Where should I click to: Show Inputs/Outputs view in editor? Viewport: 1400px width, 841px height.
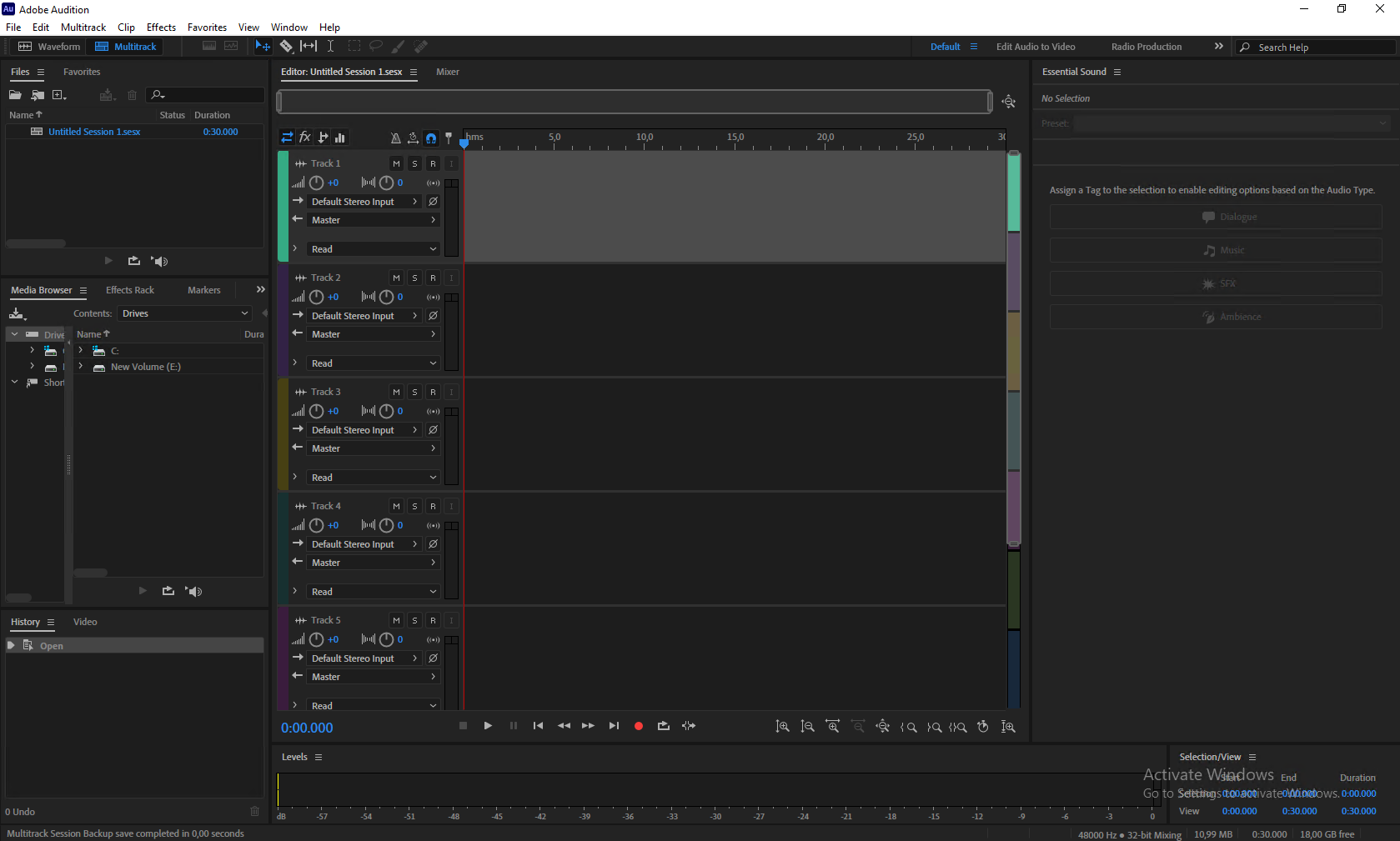[x=287, y=138]
